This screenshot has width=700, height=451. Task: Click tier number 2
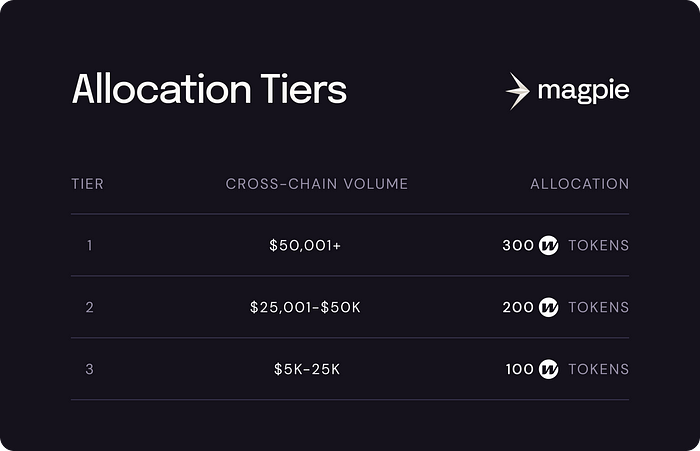[90, 307]
